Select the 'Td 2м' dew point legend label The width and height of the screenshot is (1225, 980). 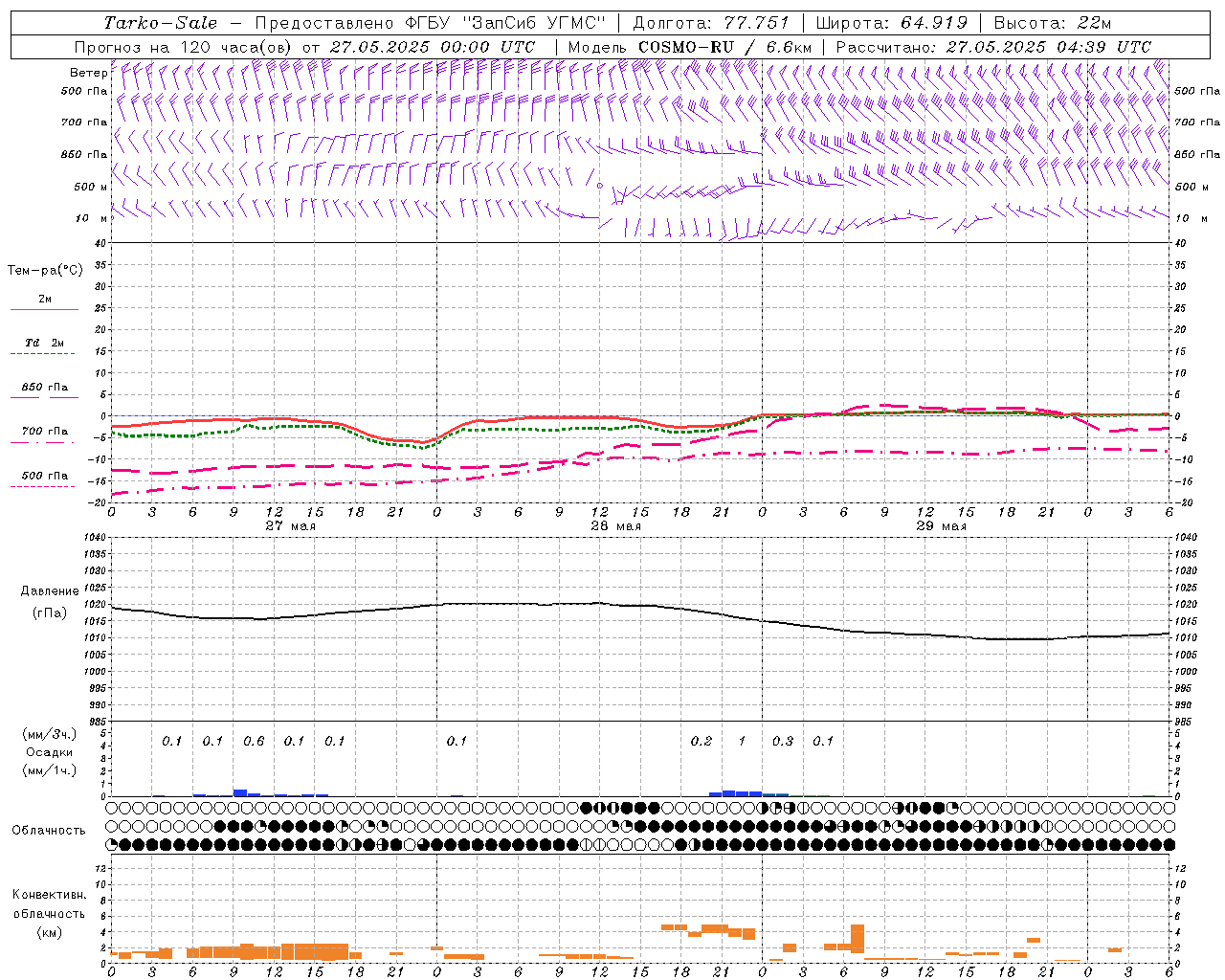(x=45, y=343)
